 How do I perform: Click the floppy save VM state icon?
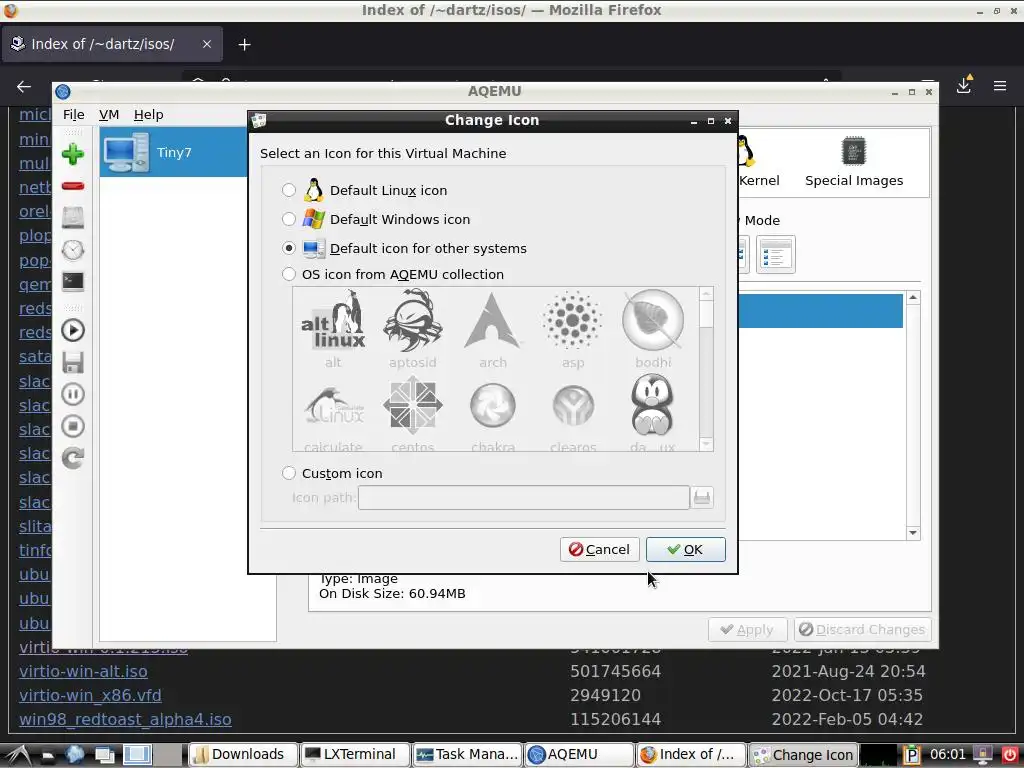coord(72,362)
